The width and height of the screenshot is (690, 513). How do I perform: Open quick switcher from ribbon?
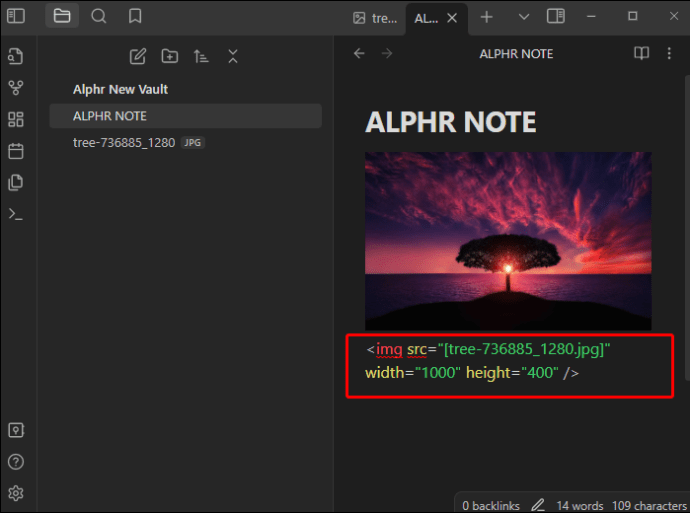tap(16, 56)
